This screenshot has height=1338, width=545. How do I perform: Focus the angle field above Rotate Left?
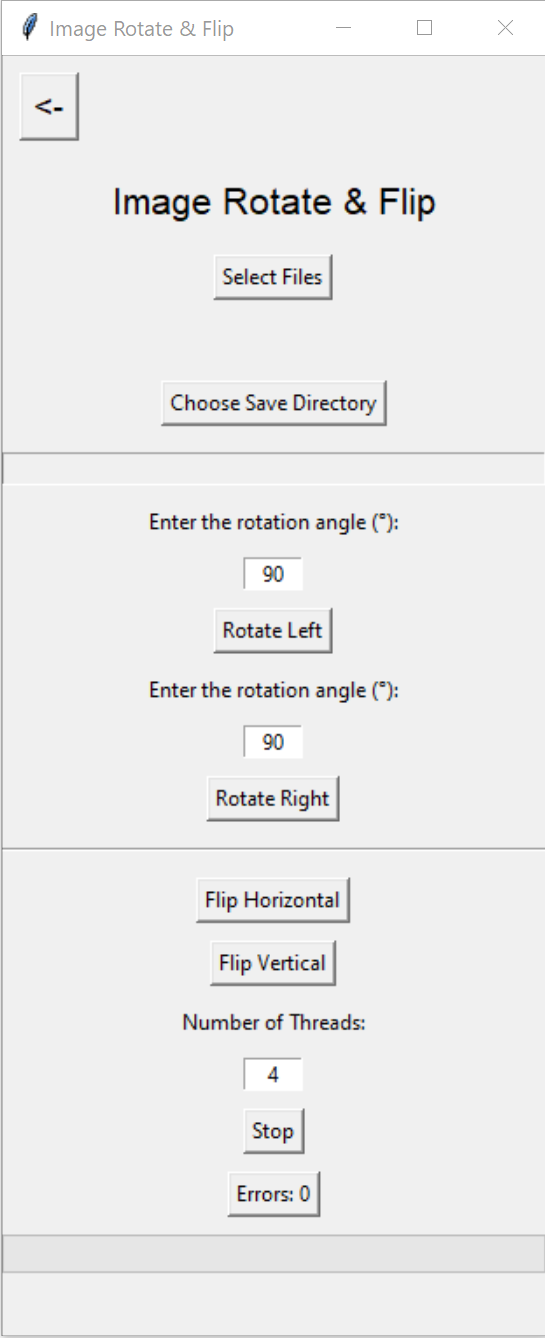[x=273, y=574]
